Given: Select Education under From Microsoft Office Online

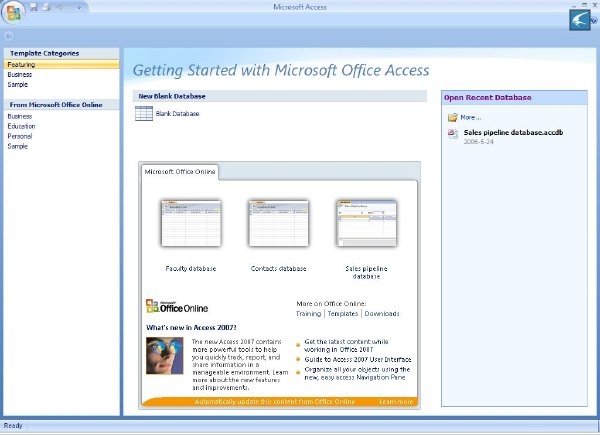Looking at the screenshot, I should pos(21,126).
